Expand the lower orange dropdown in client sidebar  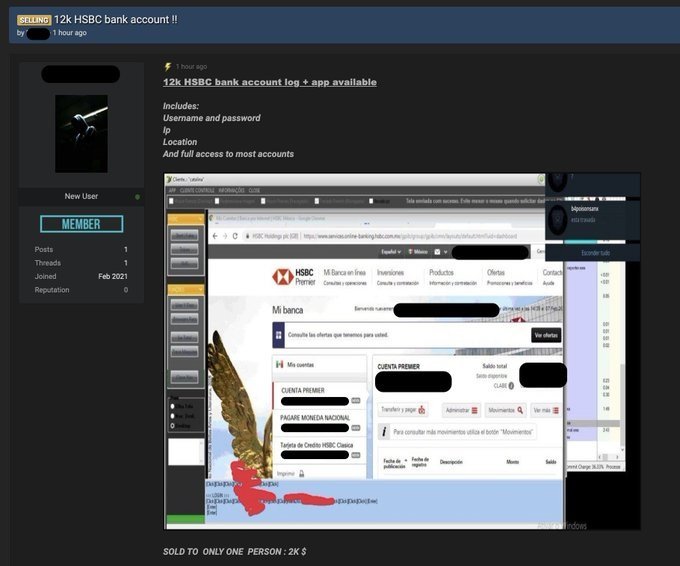point(186,289)
